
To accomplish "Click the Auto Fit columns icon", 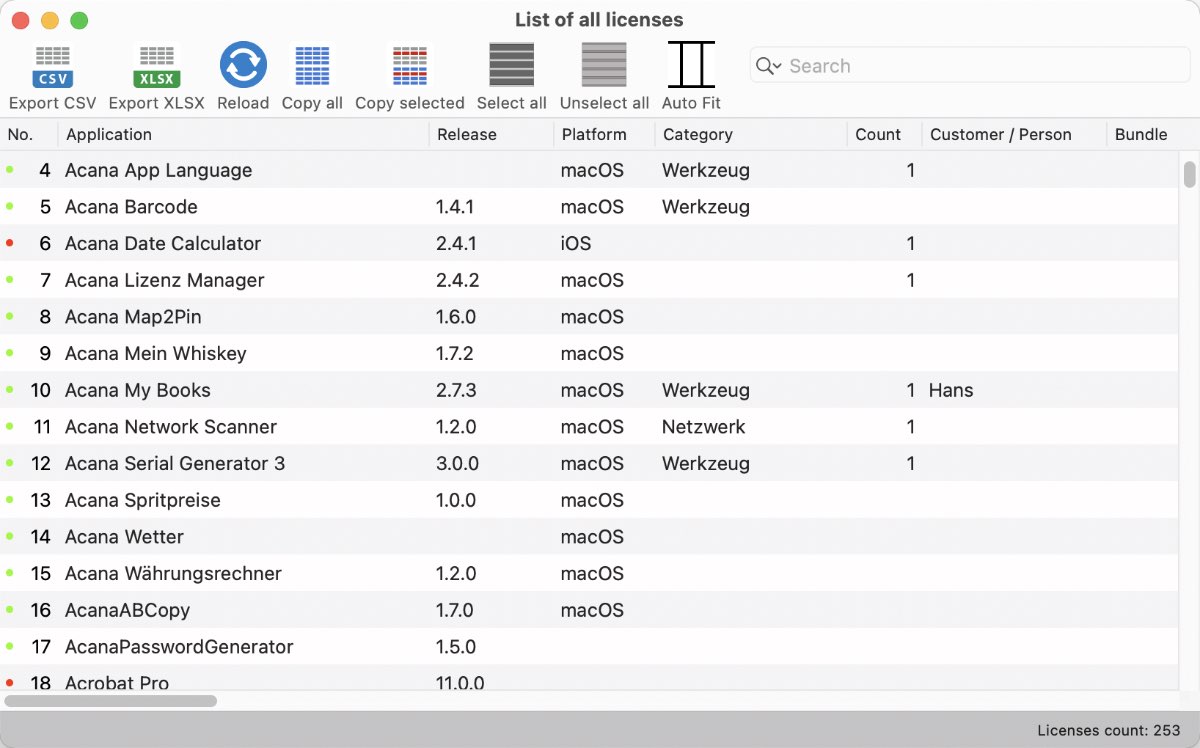I will point(691,65).
